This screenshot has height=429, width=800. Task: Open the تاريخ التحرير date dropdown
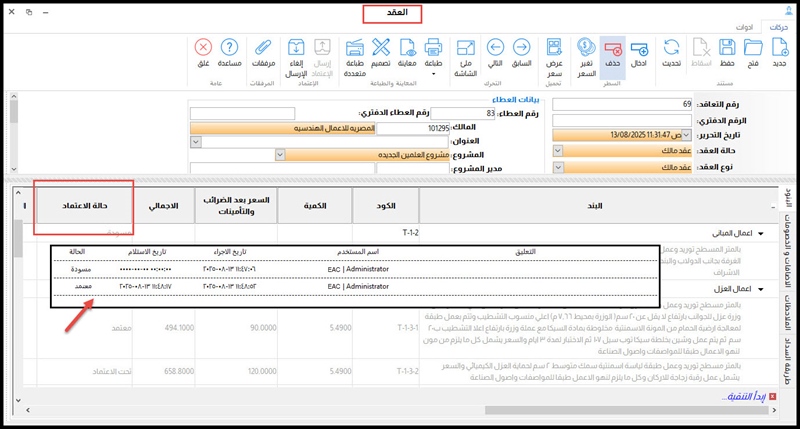click(686, 135)
